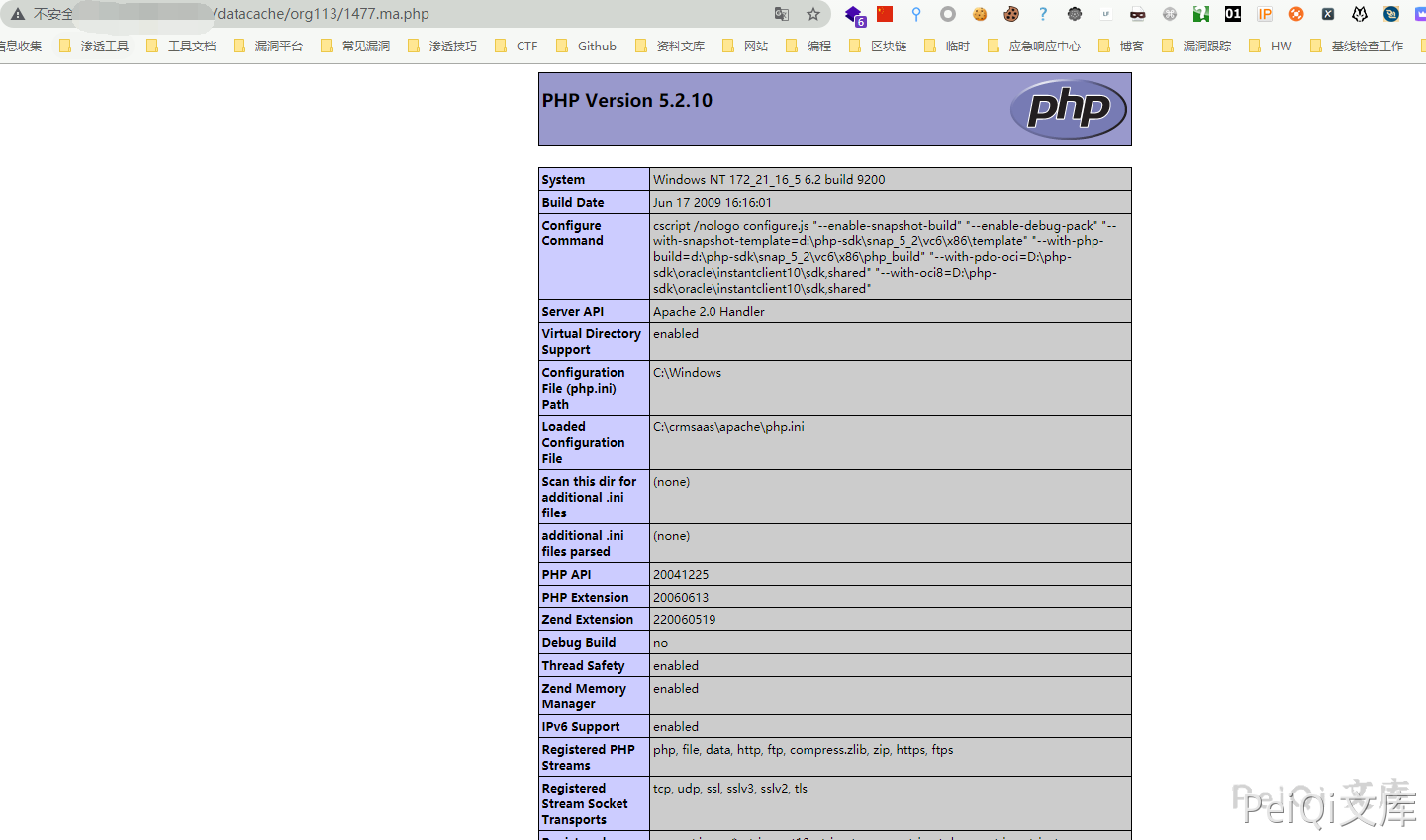Click the 'Virtual Directory Support' row label

point(591,341)
